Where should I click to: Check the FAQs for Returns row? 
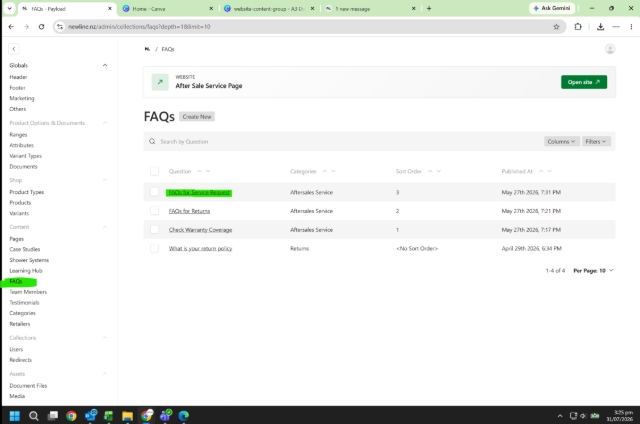(154, 211)
